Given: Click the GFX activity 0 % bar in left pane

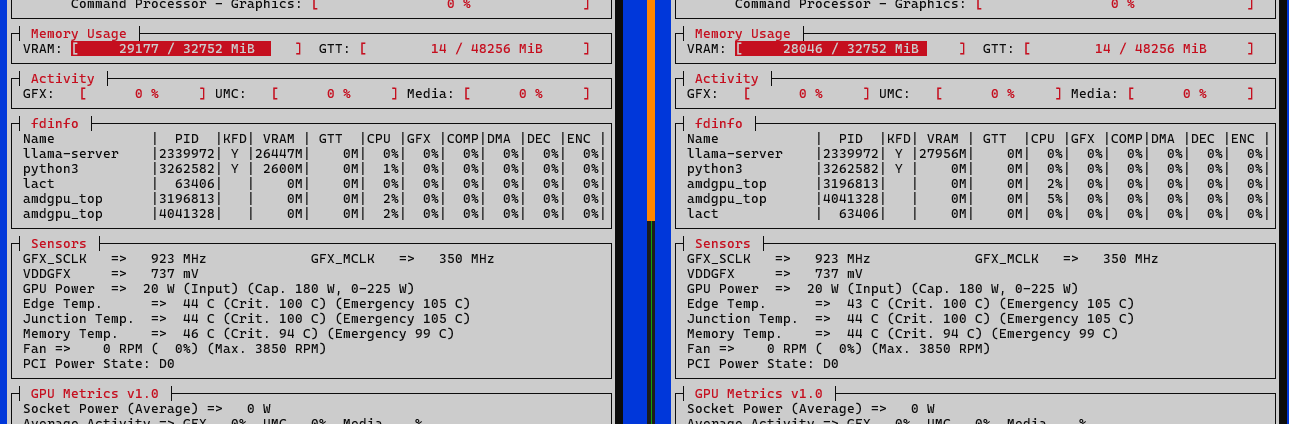Looking at the screenshot, I should pos(142,94).
